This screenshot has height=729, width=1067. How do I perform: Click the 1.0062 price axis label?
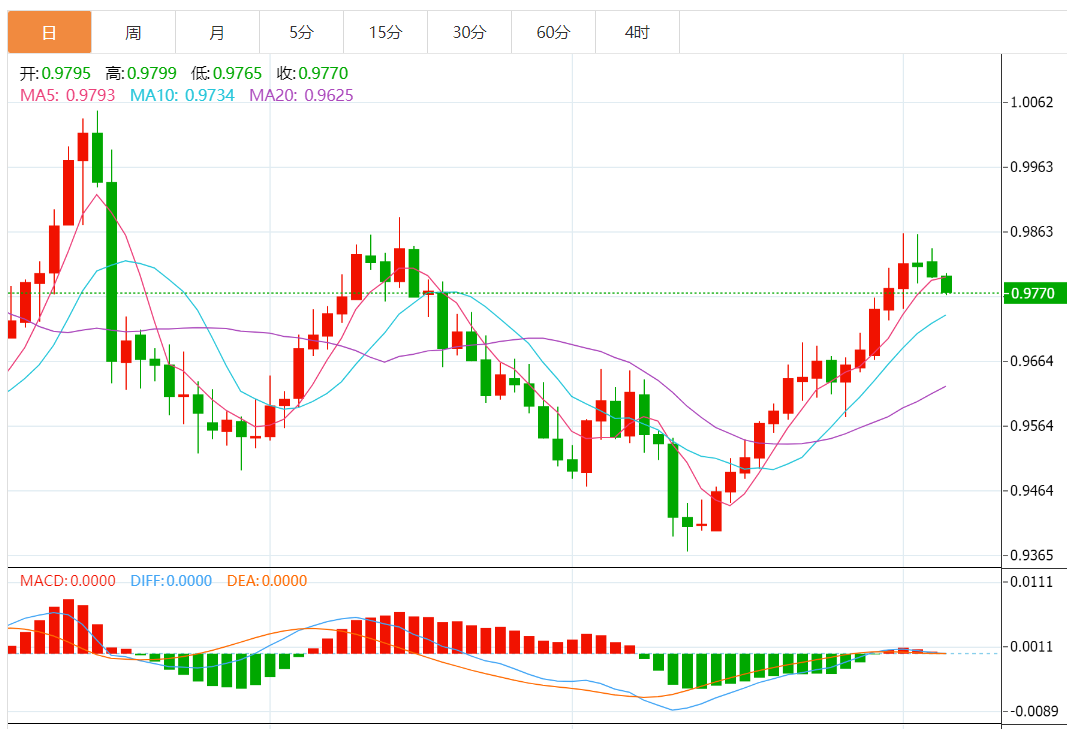1032,102
